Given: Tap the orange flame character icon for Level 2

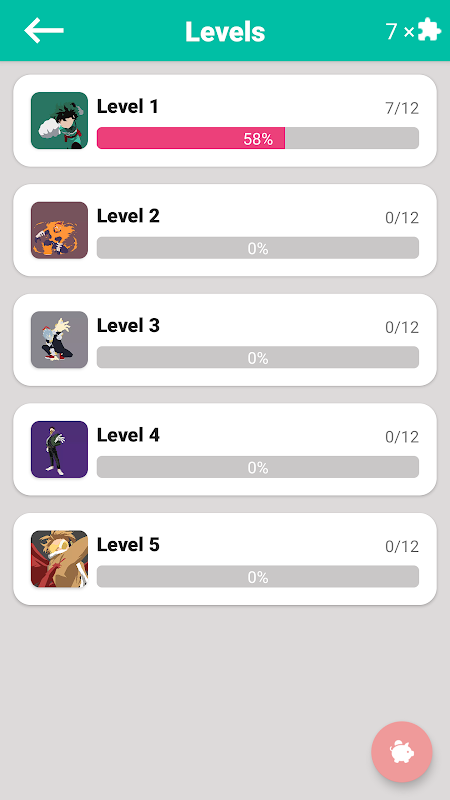Looking at the screenshot, I should click(x=59, y=230).
